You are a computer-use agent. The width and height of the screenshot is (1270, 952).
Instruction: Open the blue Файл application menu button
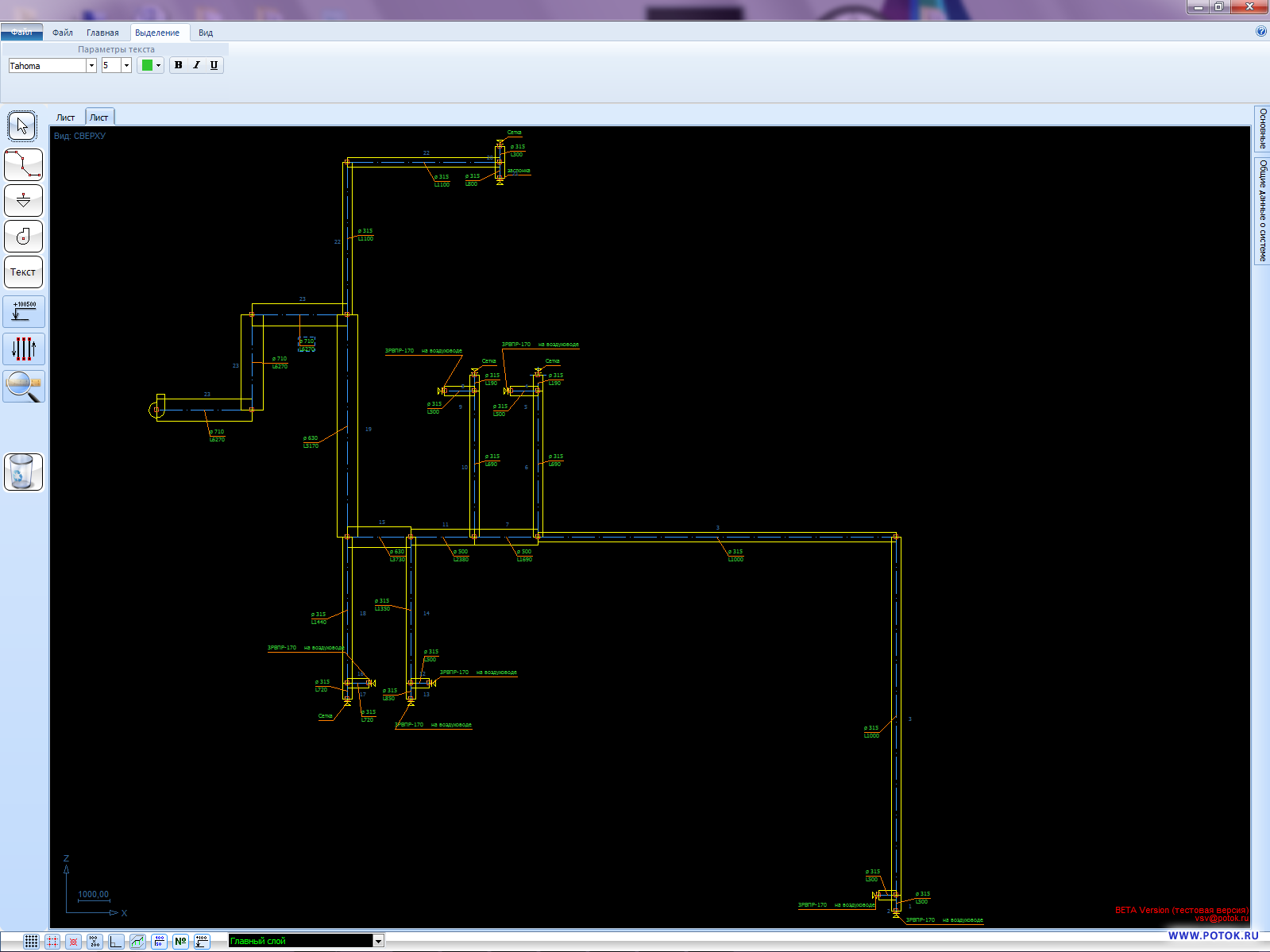tap(22, 33)
